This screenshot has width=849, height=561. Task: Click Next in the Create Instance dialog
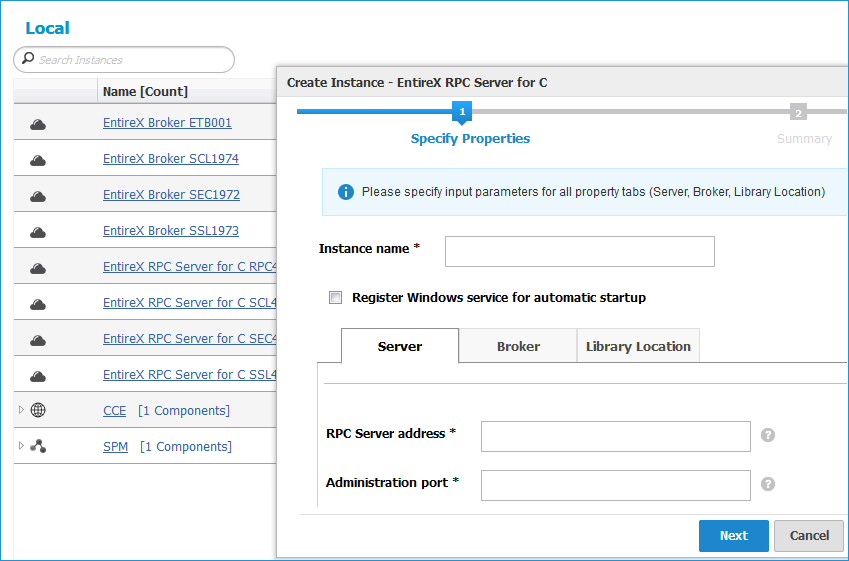734,536
